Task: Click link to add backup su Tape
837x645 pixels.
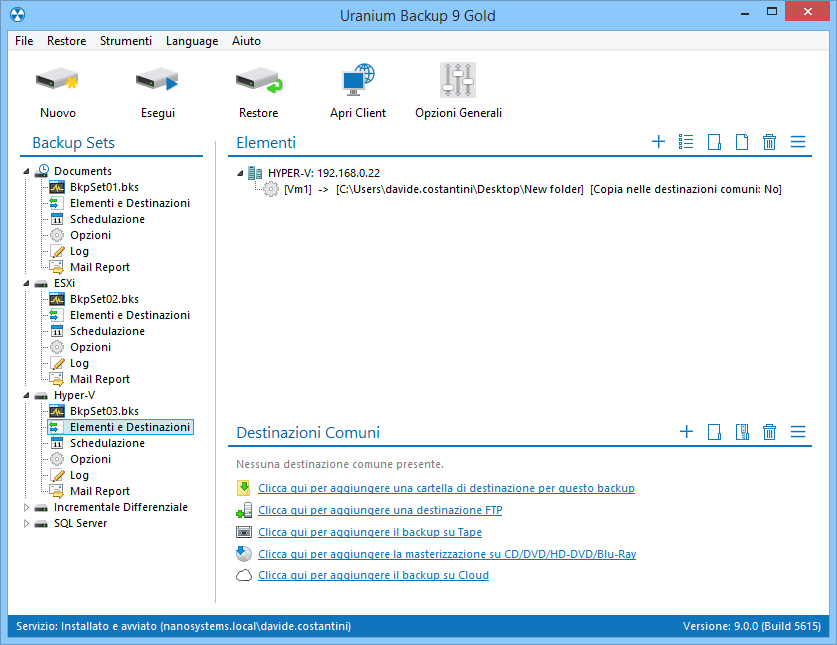Action: (x=370, y=532)
